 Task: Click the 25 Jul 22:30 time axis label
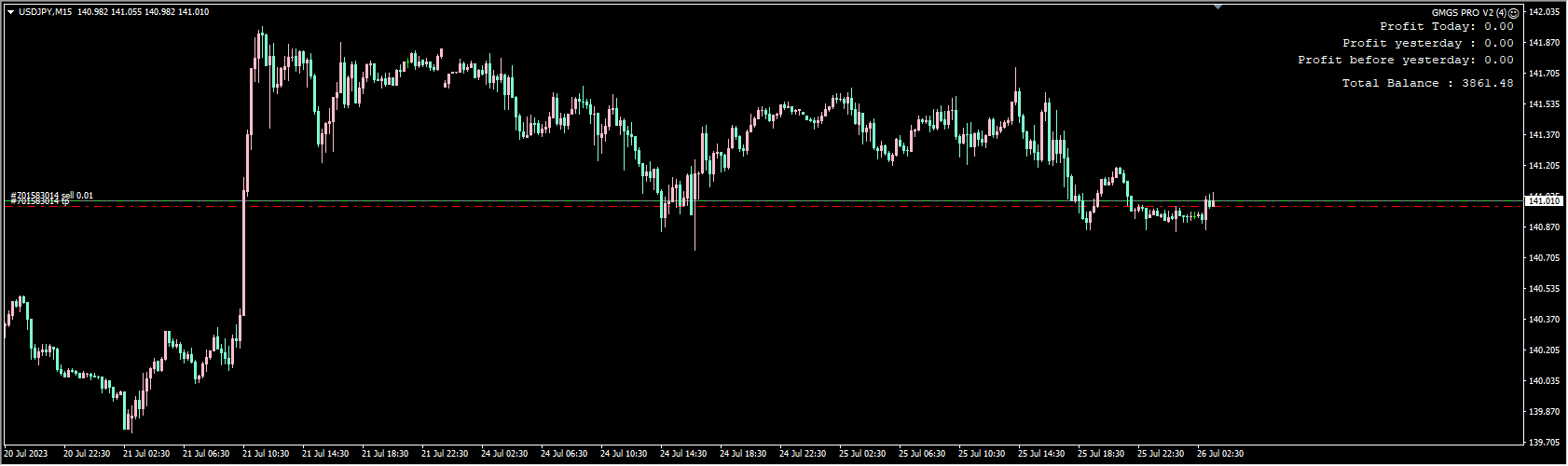coord(1161,454)
